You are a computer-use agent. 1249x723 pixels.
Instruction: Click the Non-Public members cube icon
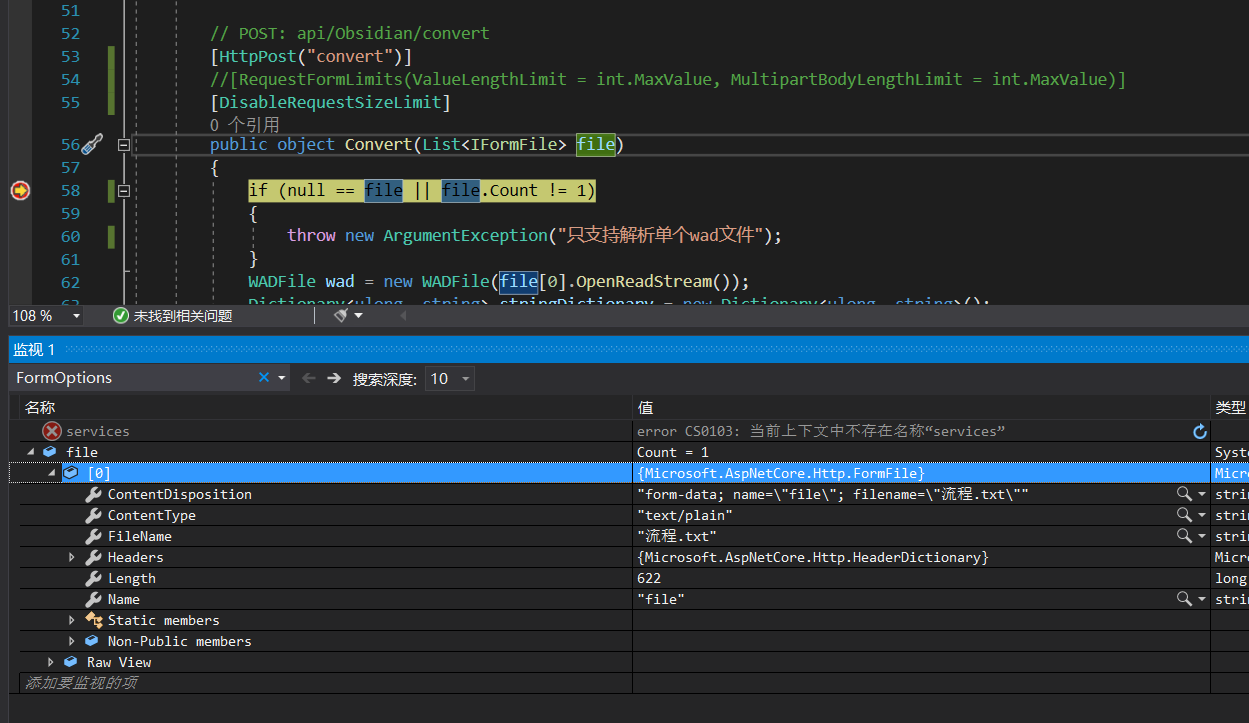tap(93, 641)
